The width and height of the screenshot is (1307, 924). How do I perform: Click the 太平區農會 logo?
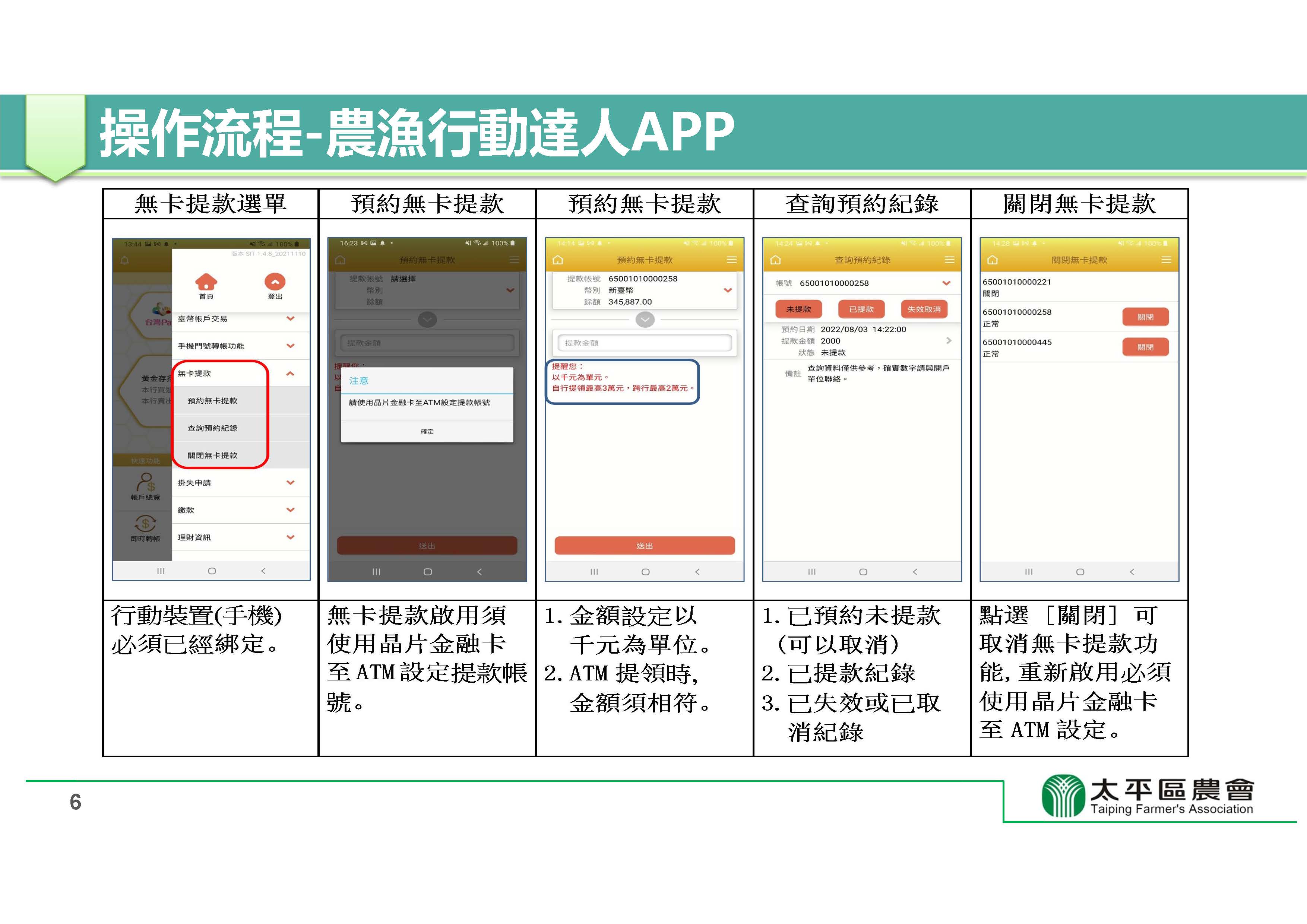tap(1147, 796)
